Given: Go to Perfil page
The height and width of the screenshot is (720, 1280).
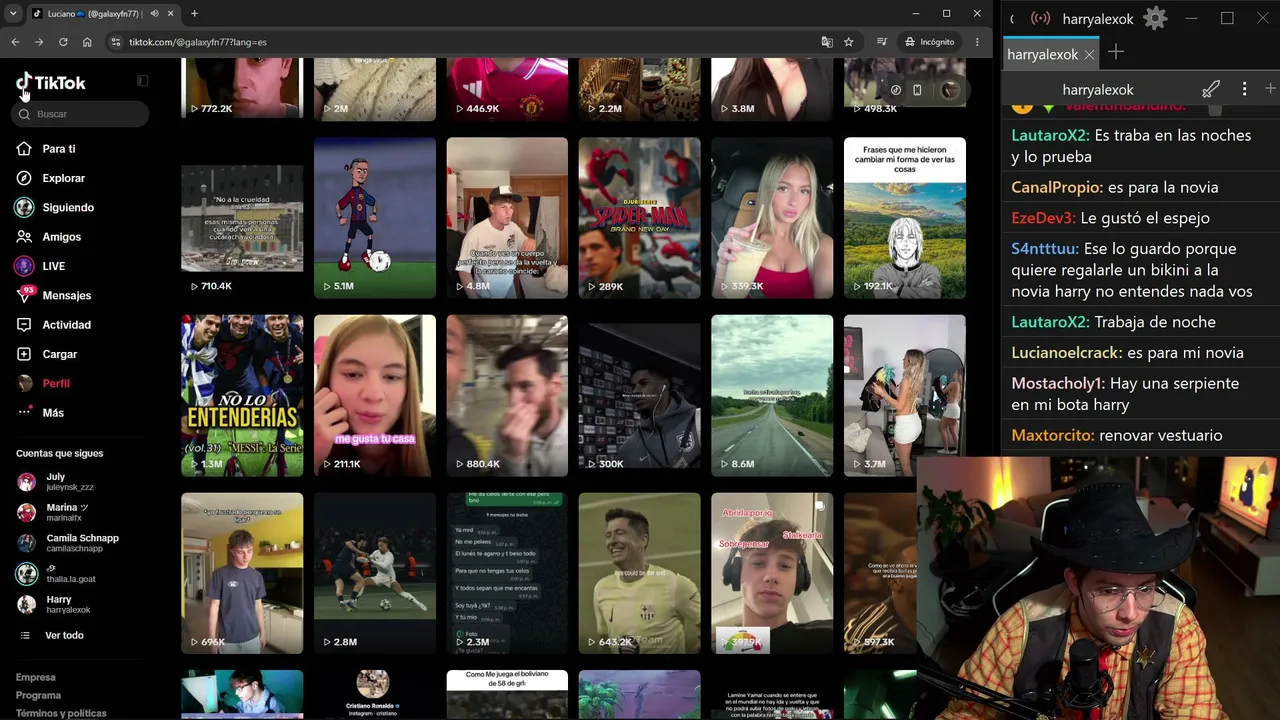Looking at the screenshot, I should tap(56, 383).
